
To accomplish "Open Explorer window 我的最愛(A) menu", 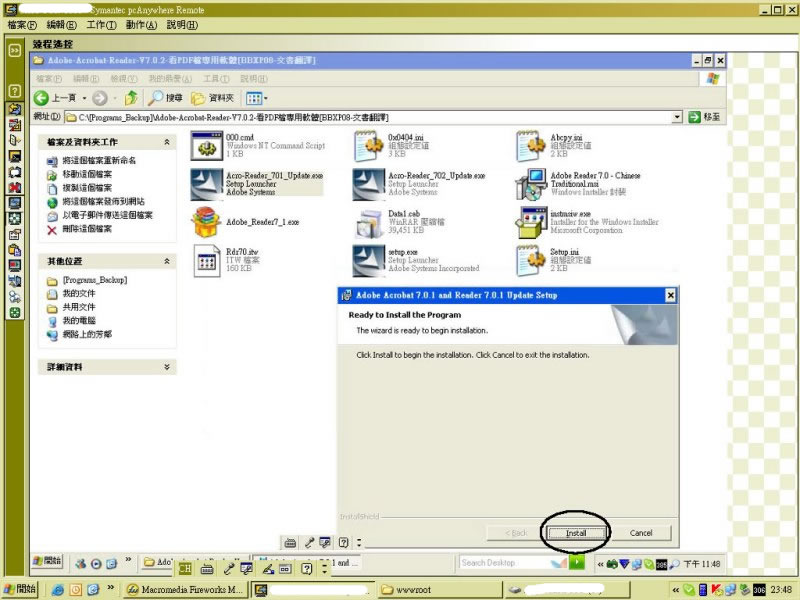I will 170,79.
